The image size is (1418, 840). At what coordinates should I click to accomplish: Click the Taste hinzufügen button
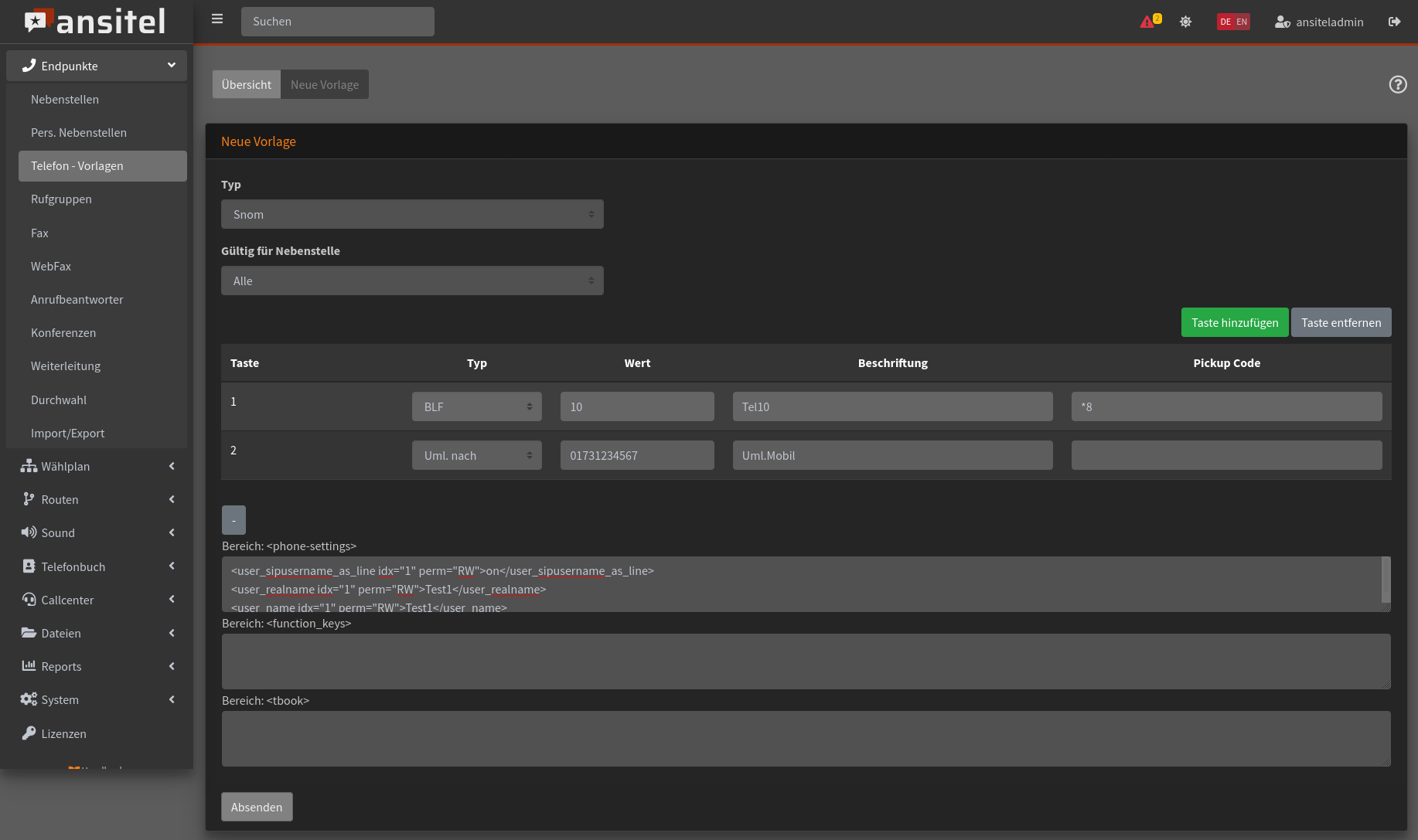pyautogui.click(x=1234, y=322)
